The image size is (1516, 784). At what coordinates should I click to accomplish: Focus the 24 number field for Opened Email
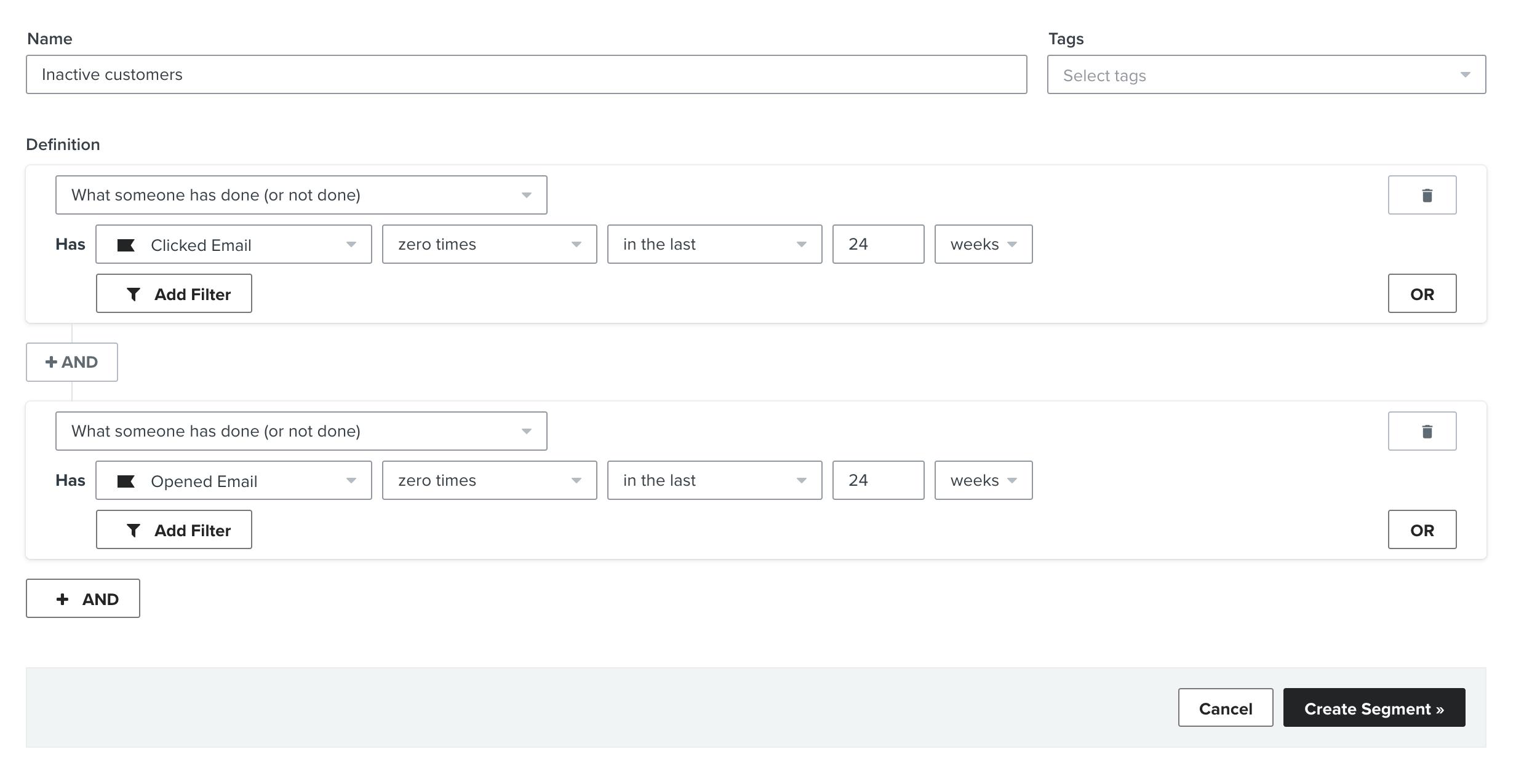click(877, 480)
